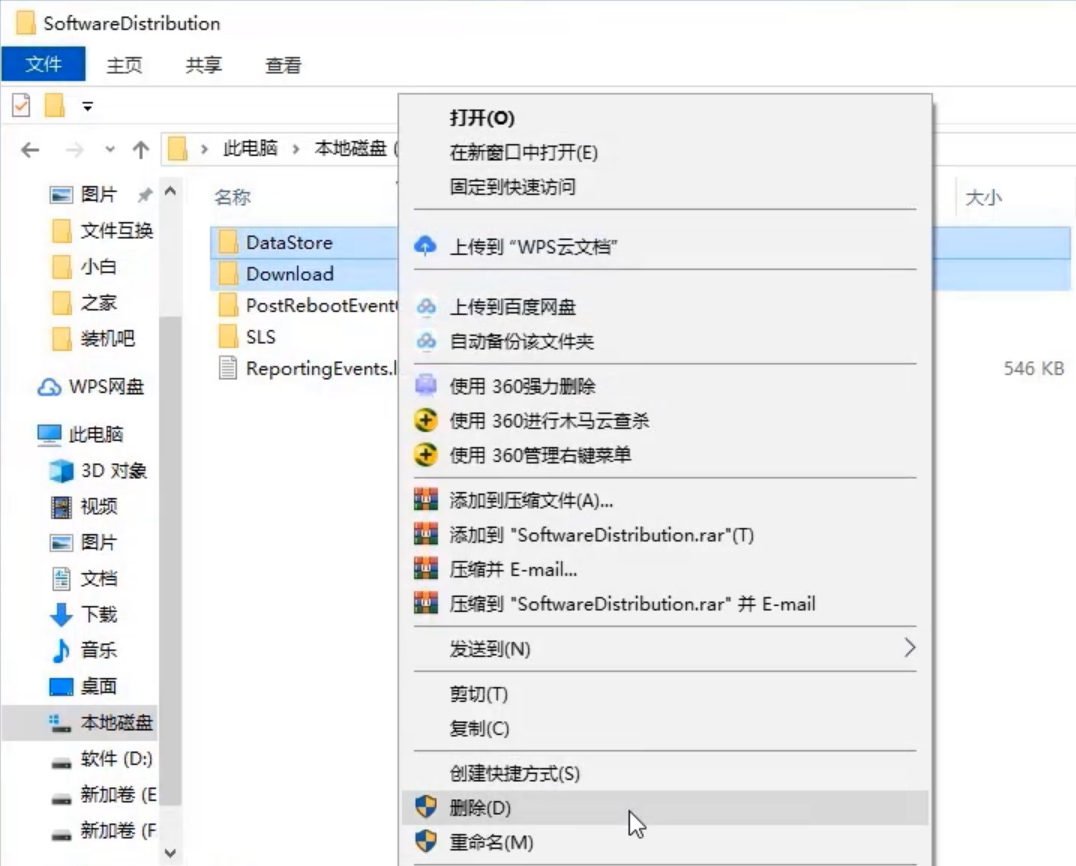Click the shield icon beside 删除(D)
This screenshot has height=866, width=1076.
click(426, 807)
